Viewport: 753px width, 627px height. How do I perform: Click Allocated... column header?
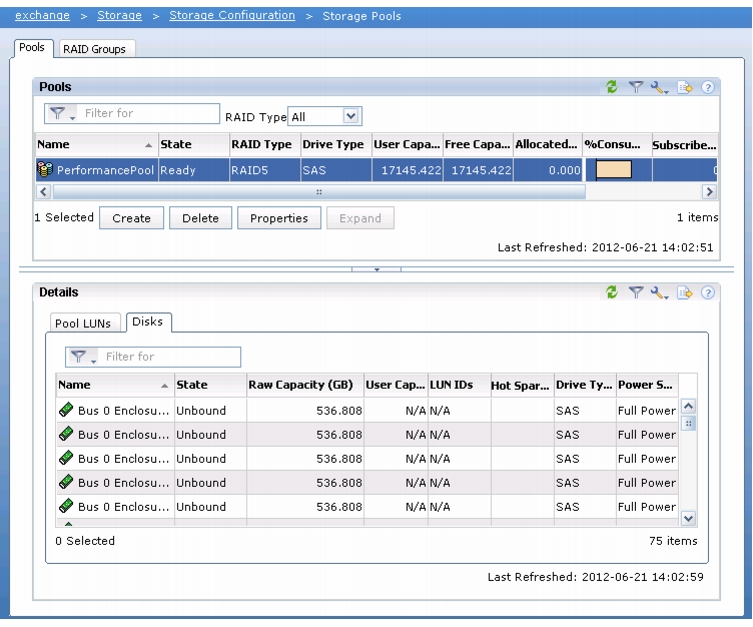pos(547,145)
